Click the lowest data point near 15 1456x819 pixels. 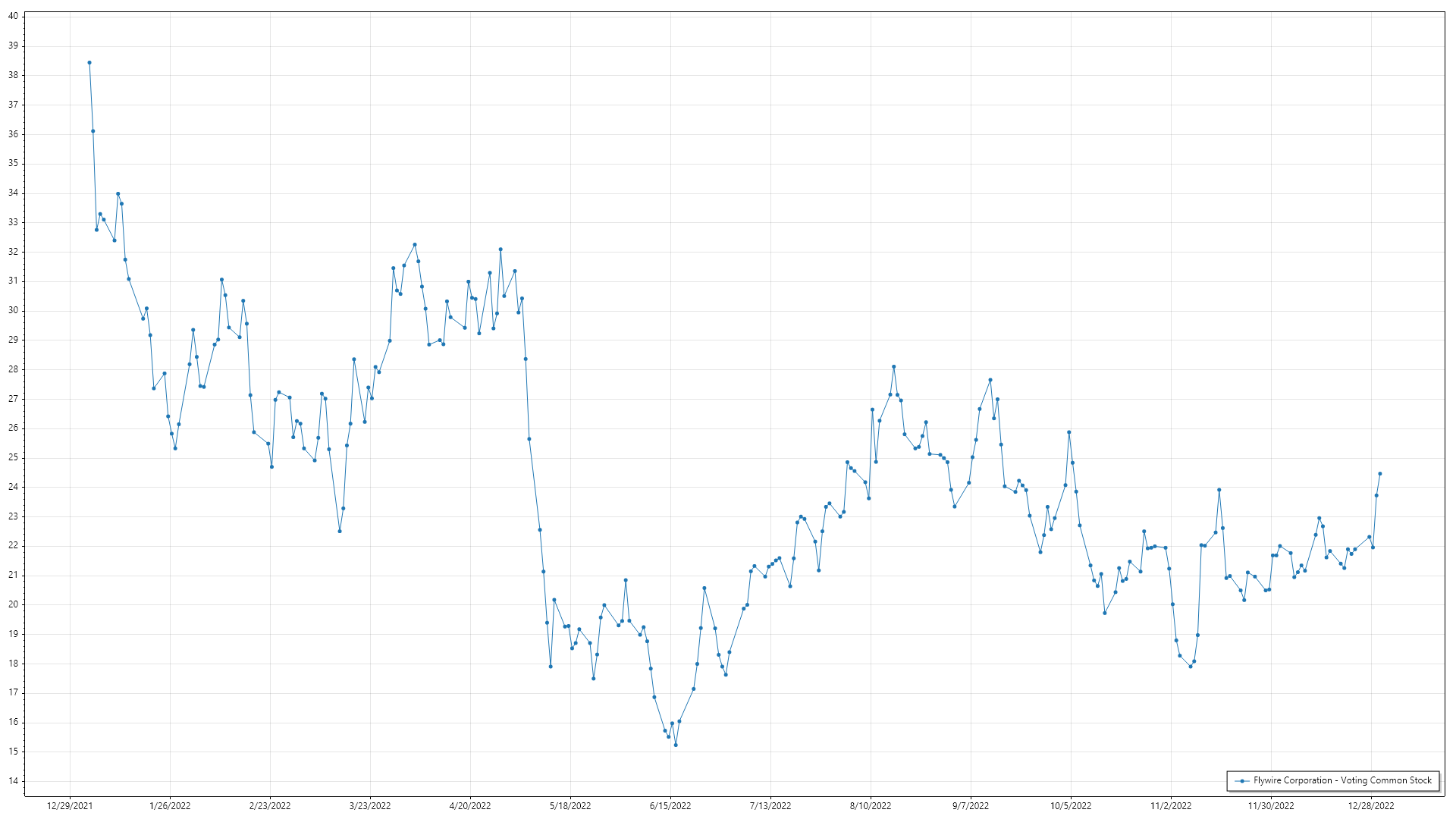[676, 745]
